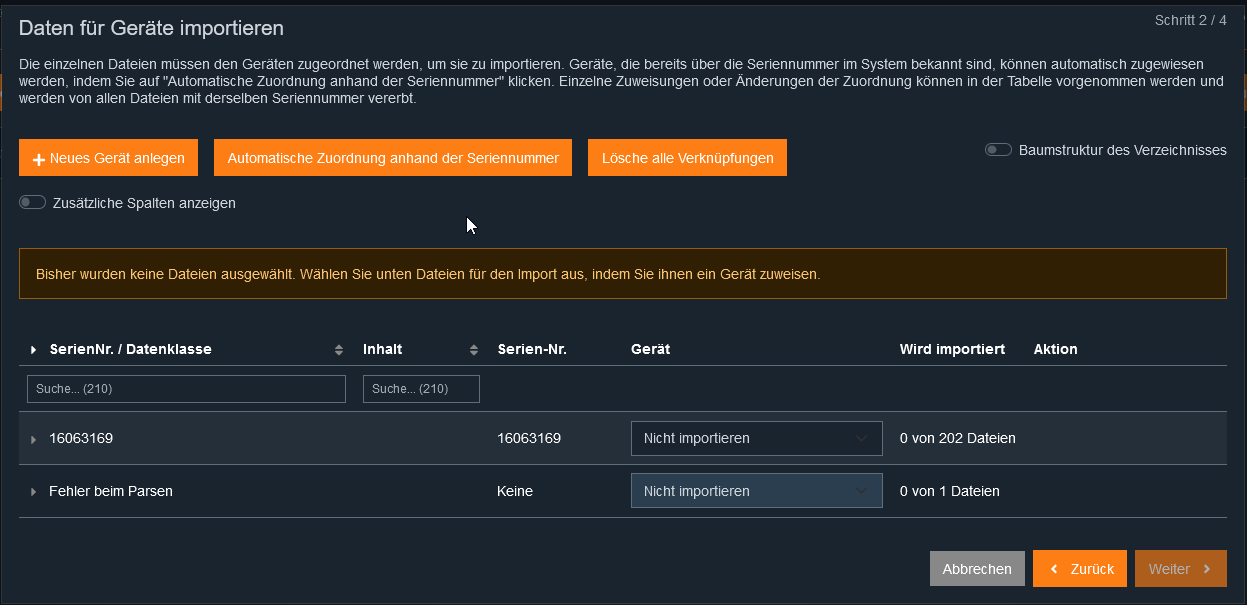The width and height of the screenshot is (1247, 605).
Task: Enable Zusätzliche Spalten anzeigen toggle
Action: [x=33, y=203]
